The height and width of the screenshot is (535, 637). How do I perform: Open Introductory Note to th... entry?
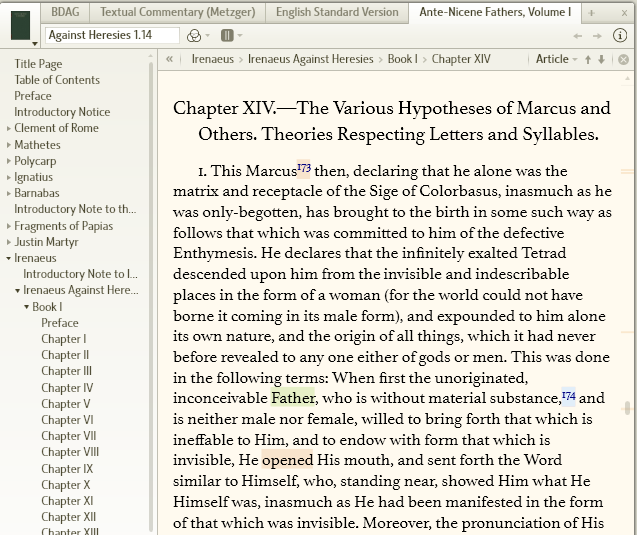tap(75, 209)
